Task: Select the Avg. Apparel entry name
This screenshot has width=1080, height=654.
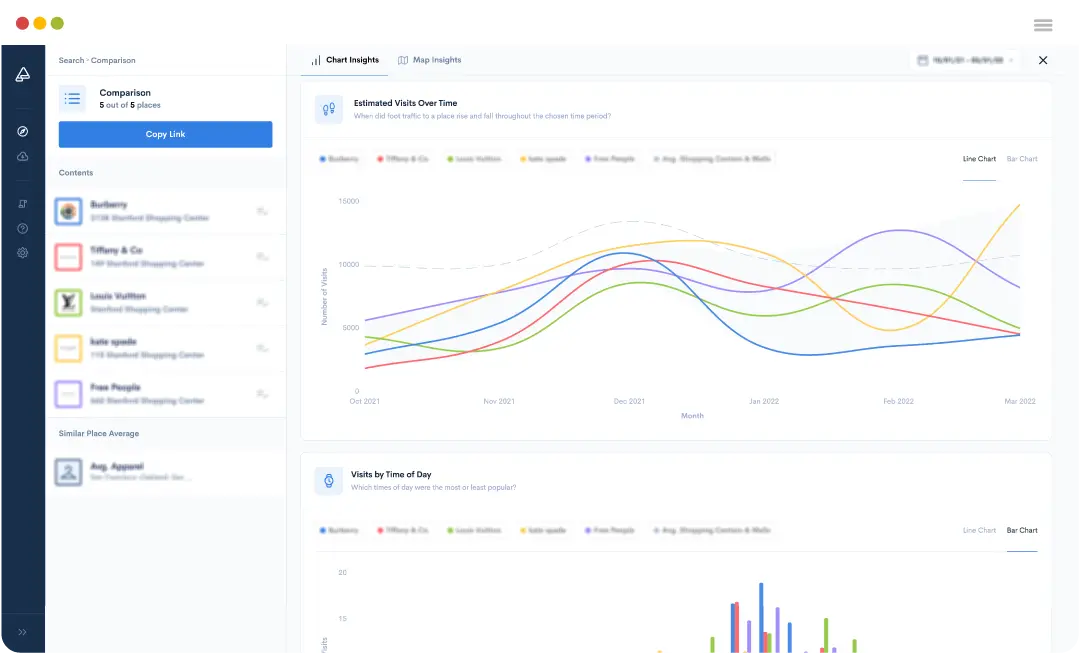Action: pos(117,466)
